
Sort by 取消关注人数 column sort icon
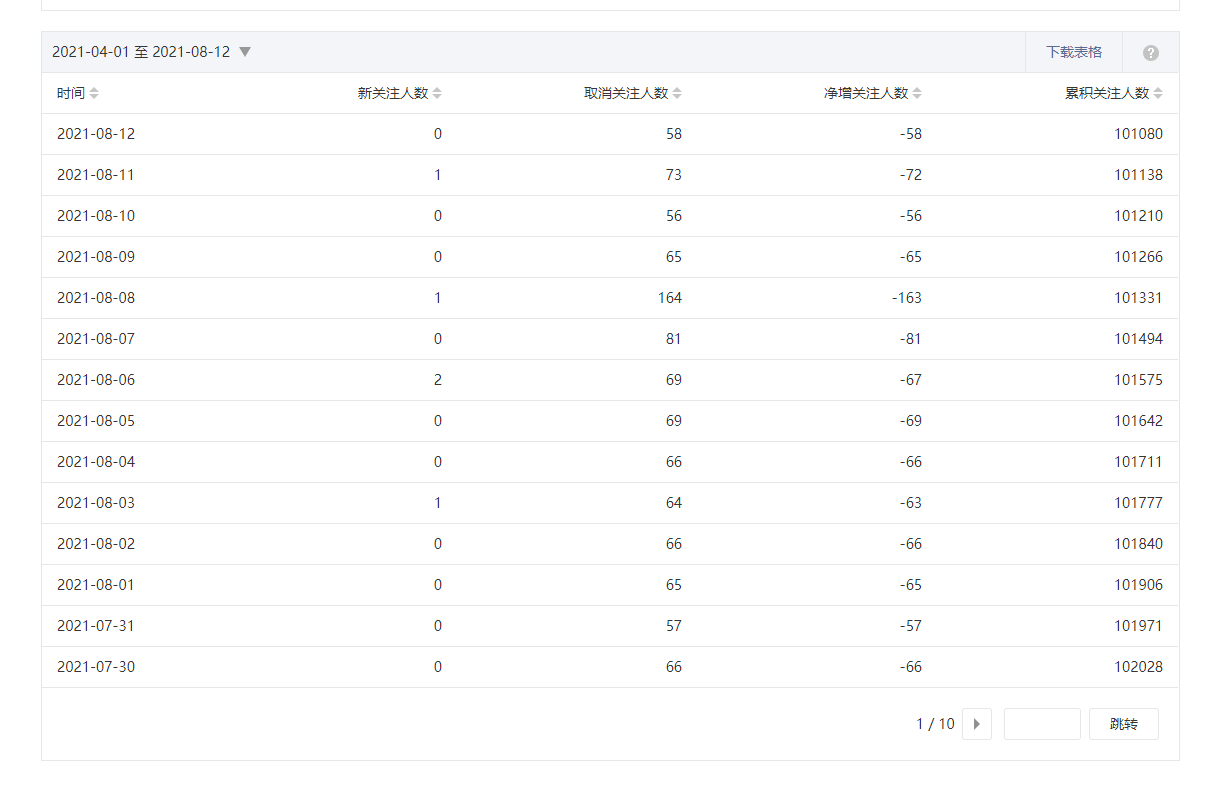tap(677, 93)
